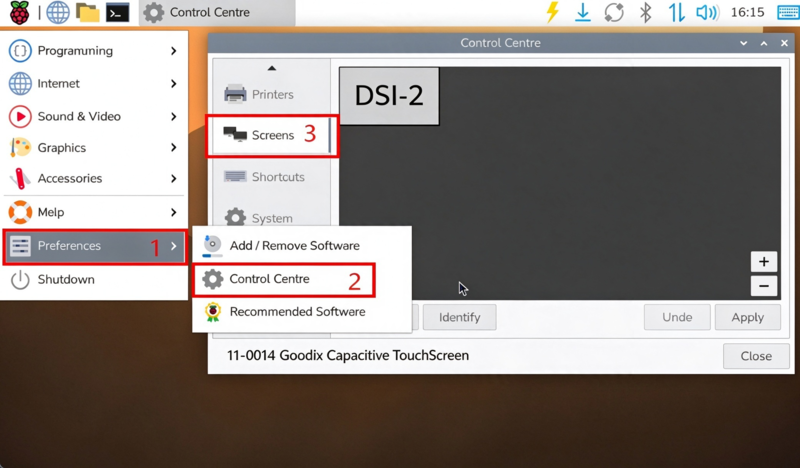The width and height of the screenshot is (800, 468).
Task: Click the Add / Remove Software disc icon
Action: click(x=212, y=245)
